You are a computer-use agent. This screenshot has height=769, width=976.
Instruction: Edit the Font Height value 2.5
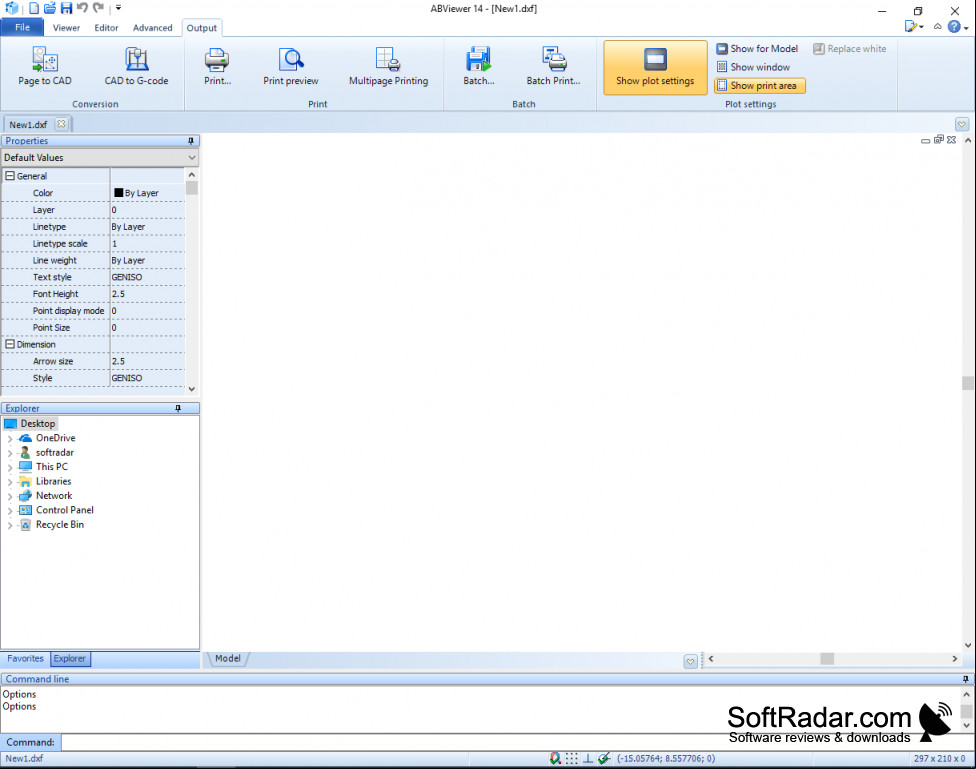coord(148,294)
